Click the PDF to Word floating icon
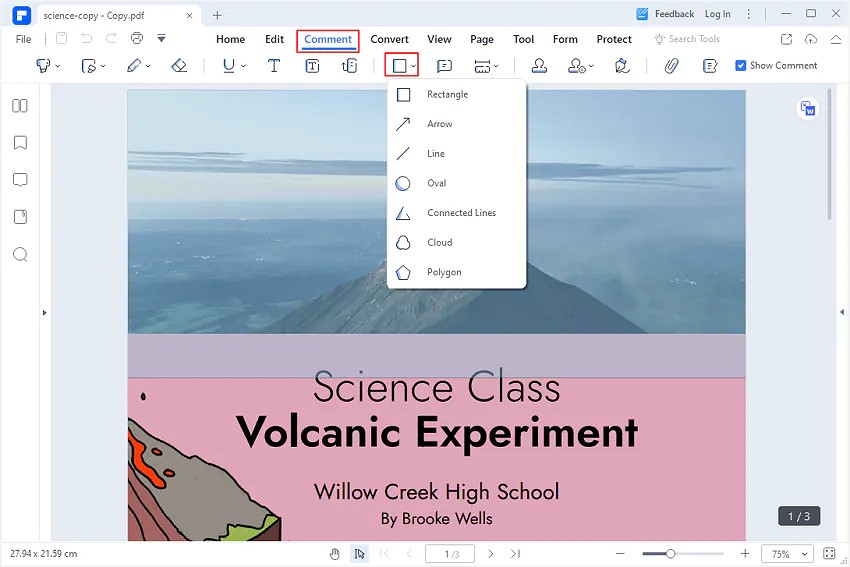Viewport: 850px width, 567px height. (x=808, y=109)
